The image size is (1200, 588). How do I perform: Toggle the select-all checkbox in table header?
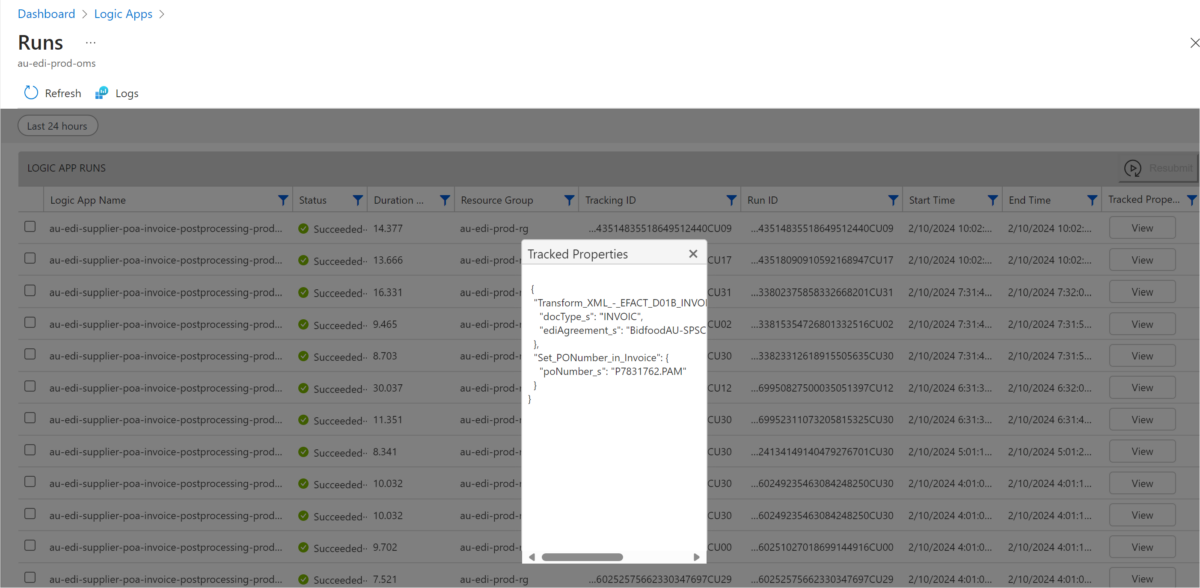29,199
